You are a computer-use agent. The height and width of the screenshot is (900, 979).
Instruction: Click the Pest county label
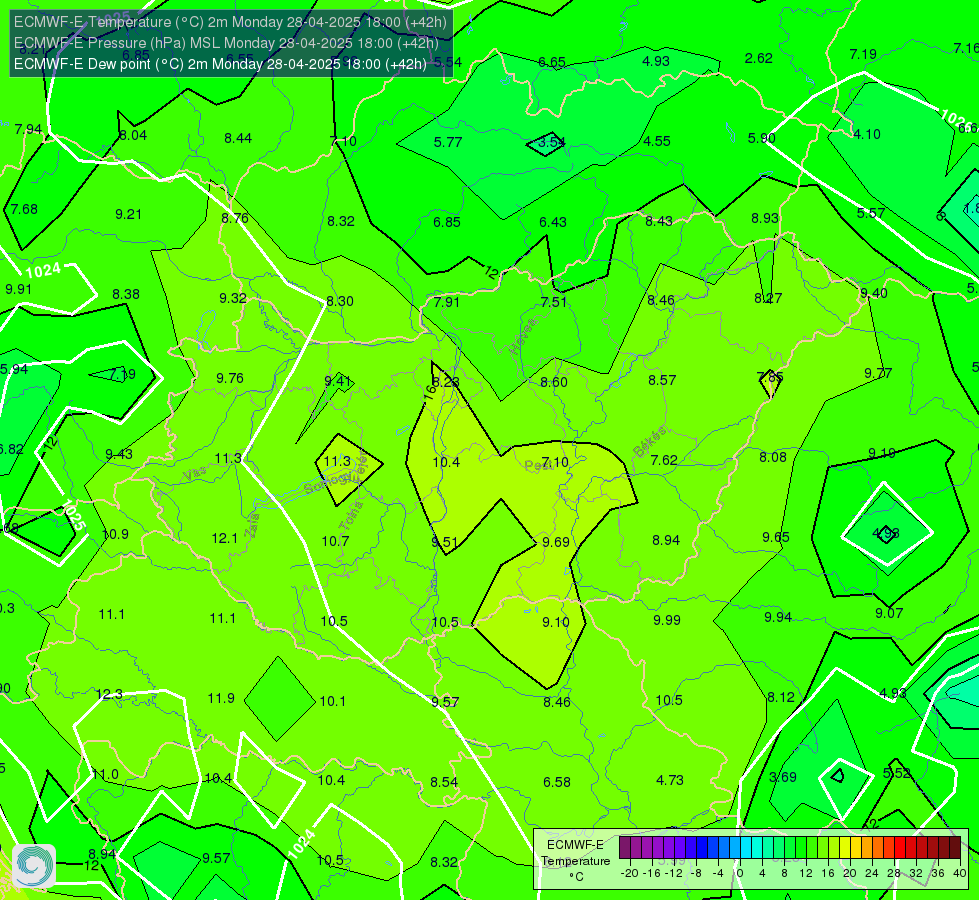click(x=538, y=465)
